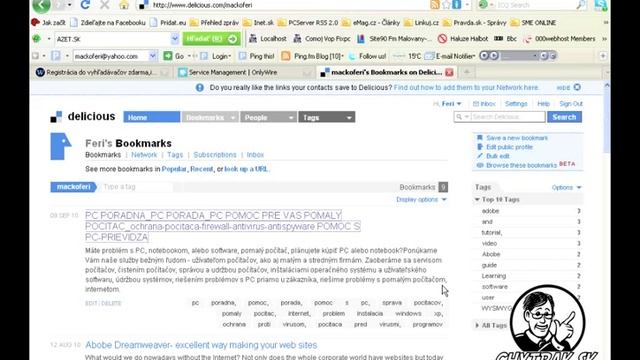Click the green Go icon in toolbar

click(168, 56)
